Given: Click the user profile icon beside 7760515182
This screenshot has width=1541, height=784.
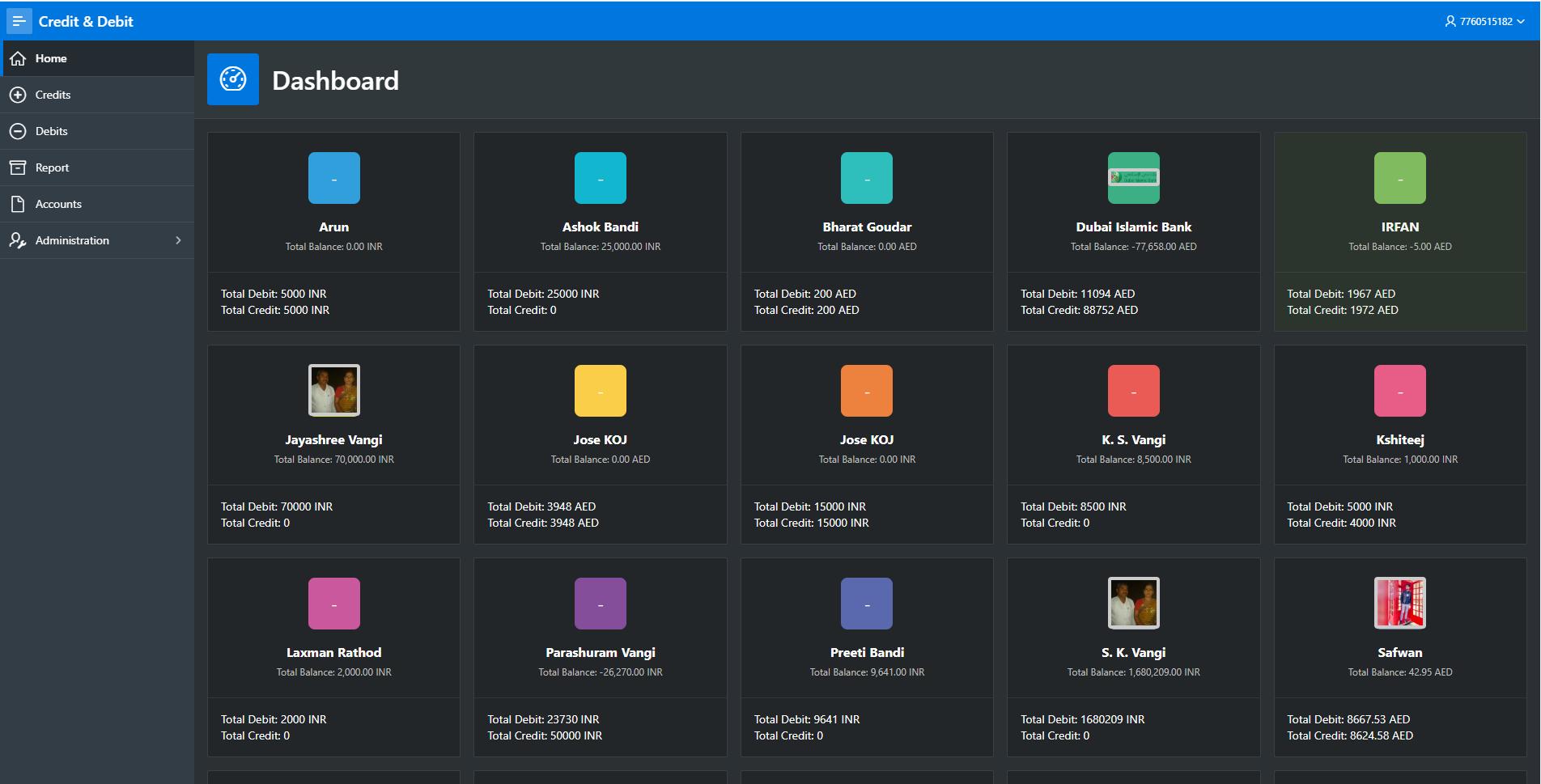Looking at the screenshot, I should pyautogui.click(x=1450, y=21).
